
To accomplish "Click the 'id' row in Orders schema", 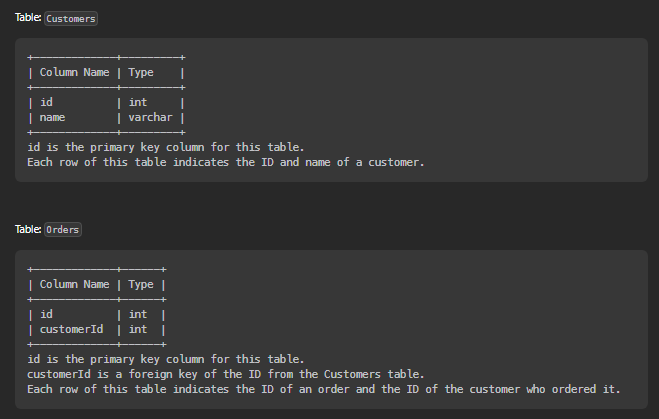I will pyautogui.click(x=97, y=314).
